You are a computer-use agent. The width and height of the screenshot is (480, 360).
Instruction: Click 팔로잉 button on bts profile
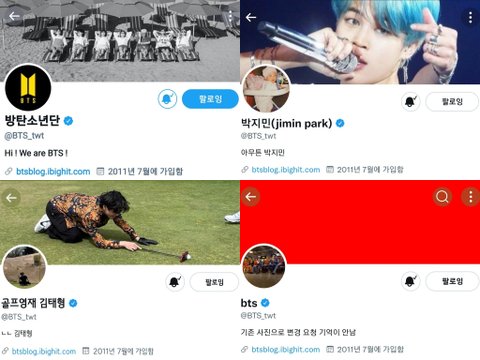tap(452, 281)
